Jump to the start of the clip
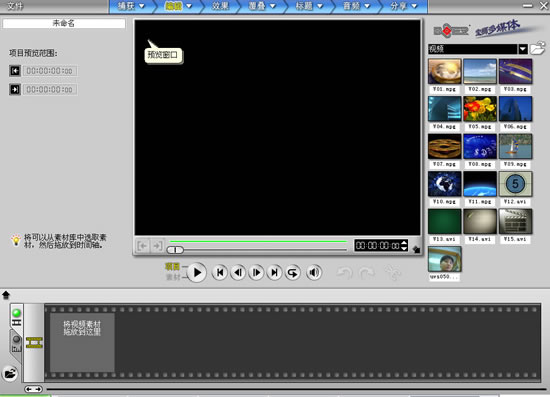This screenshot has height=397, width=550. click(220, 272)
